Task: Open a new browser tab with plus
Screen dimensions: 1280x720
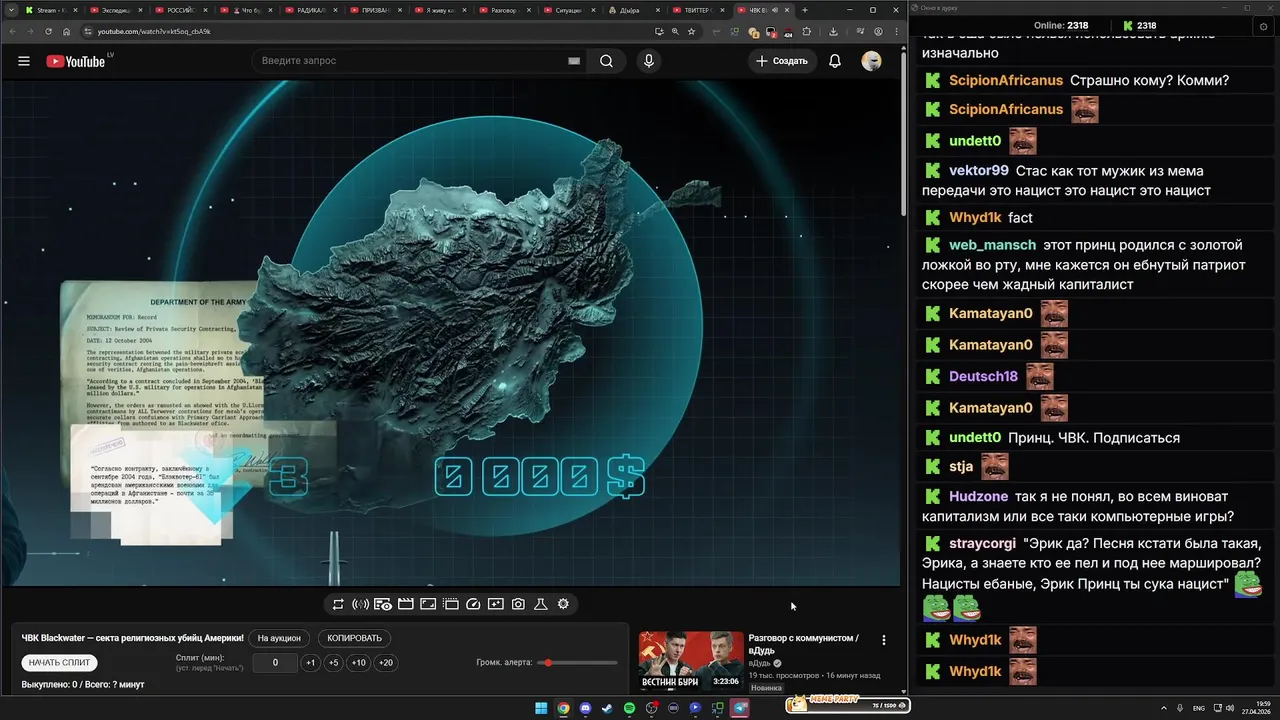Action: click(805, 10)
